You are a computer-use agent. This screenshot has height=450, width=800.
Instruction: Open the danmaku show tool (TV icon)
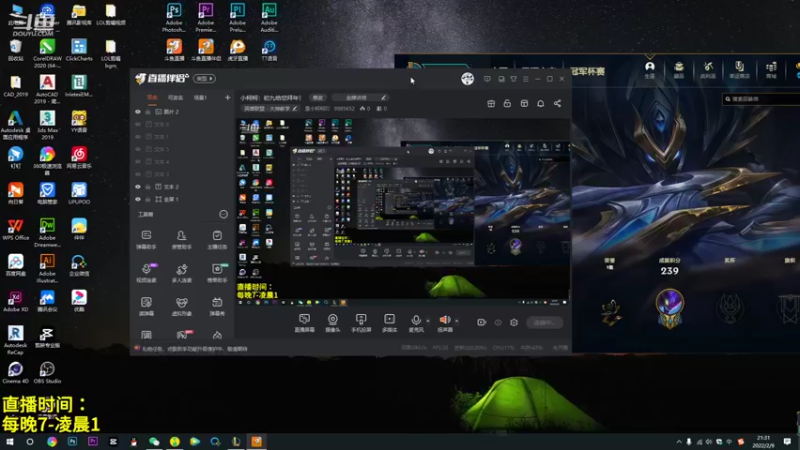217,306
